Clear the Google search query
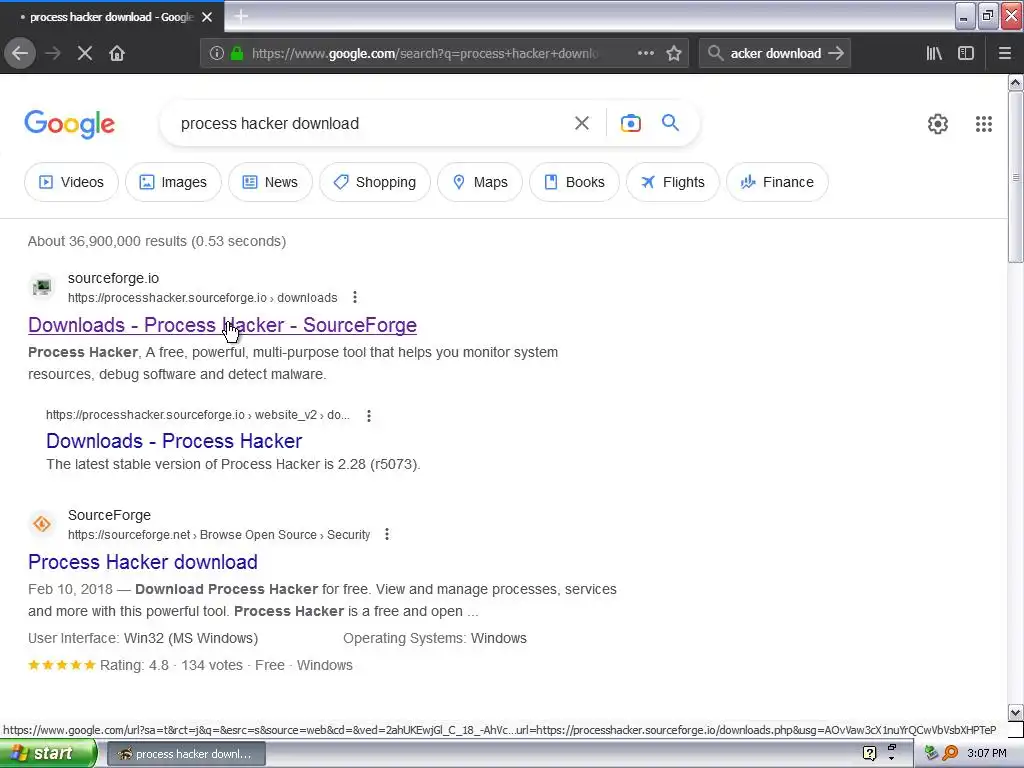Screen dimensions: 1024x768 point(582,123)
